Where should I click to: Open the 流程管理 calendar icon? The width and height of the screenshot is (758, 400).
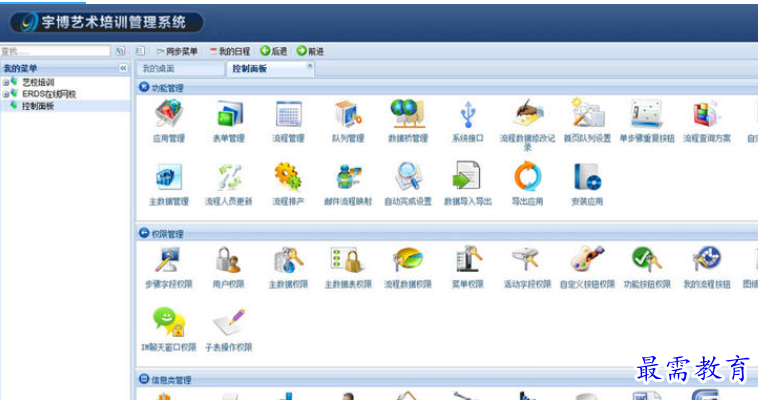289,114
